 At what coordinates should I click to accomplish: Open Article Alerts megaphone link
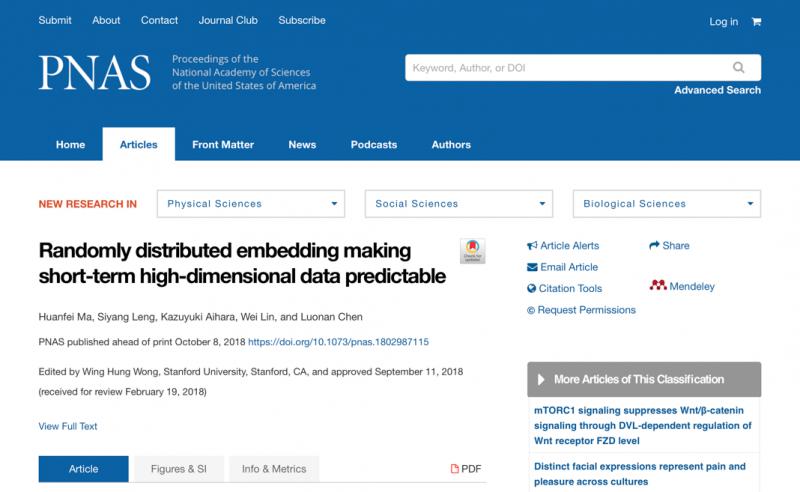click(x=563, y=246)
